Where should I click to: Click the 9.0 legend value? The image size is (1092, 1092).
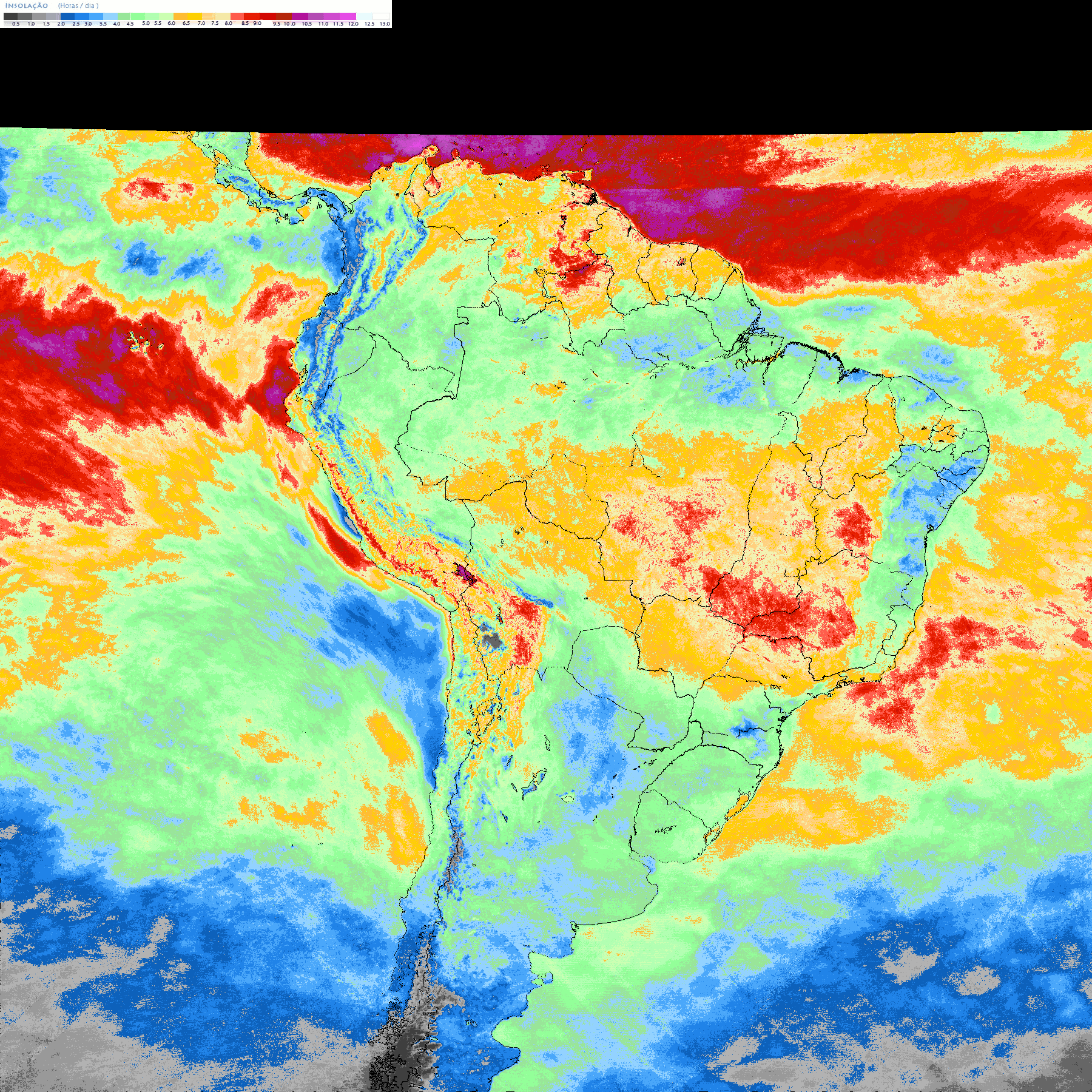click(x=257, y=23)
